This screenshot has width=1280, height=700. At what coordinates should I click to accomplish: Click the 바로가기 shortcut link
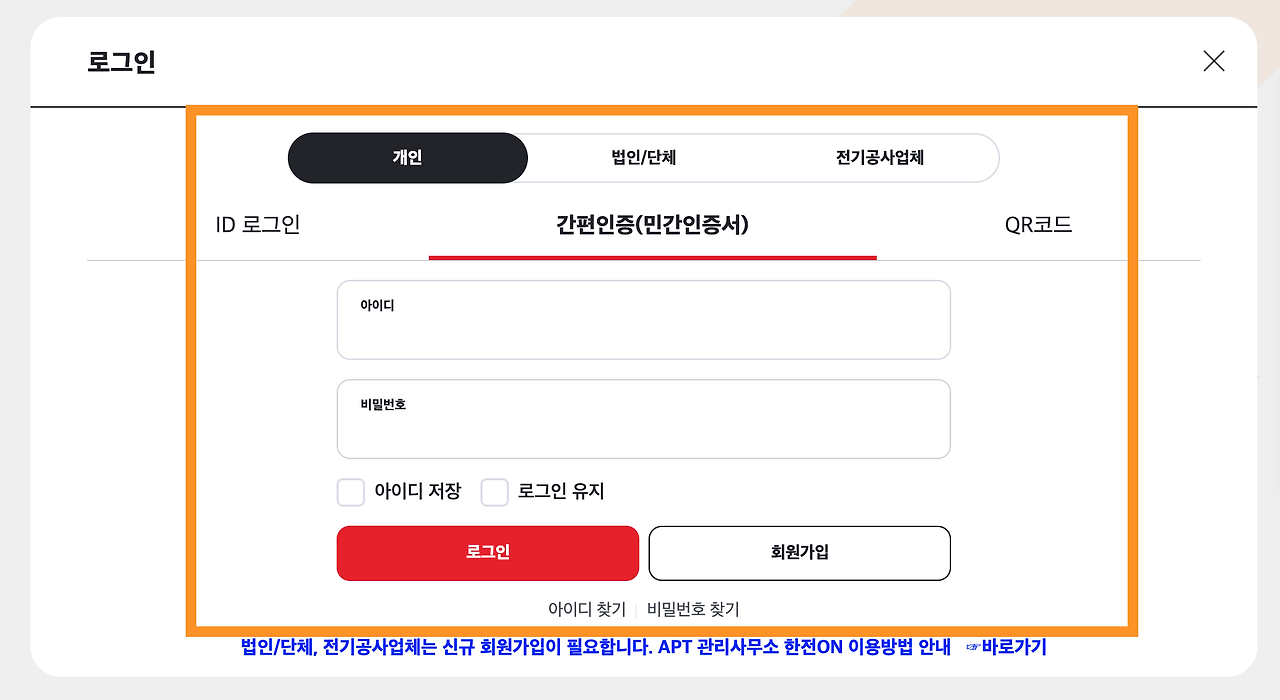point(1010,647)
